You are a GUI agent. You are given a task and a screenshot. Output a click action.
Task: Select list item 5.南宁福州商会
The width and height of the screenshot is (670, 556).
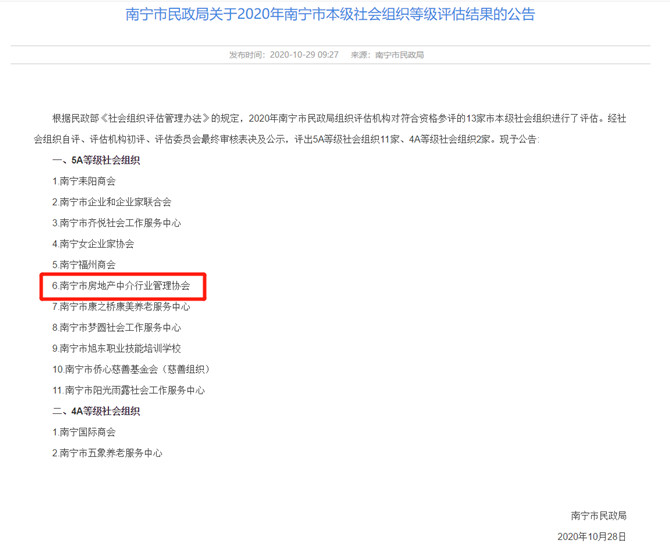click(x=84, y=265)
